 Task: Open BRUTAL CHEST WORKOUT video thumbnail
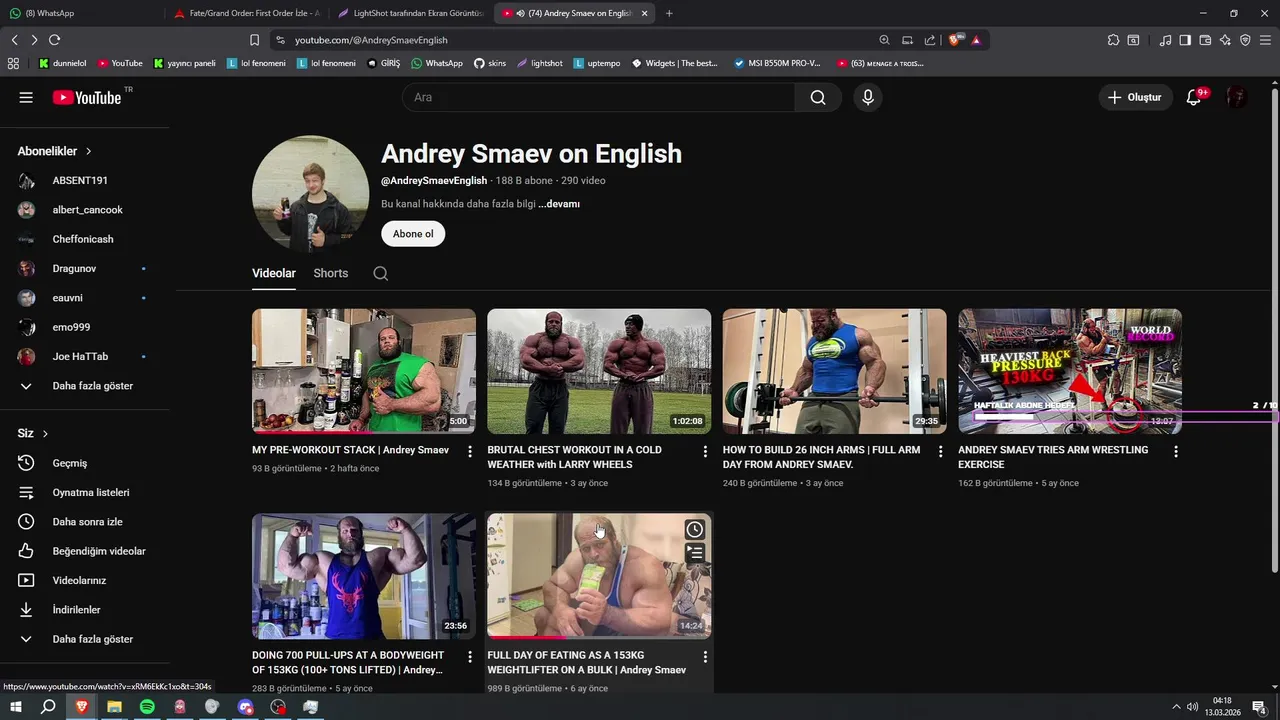[599, 371]
